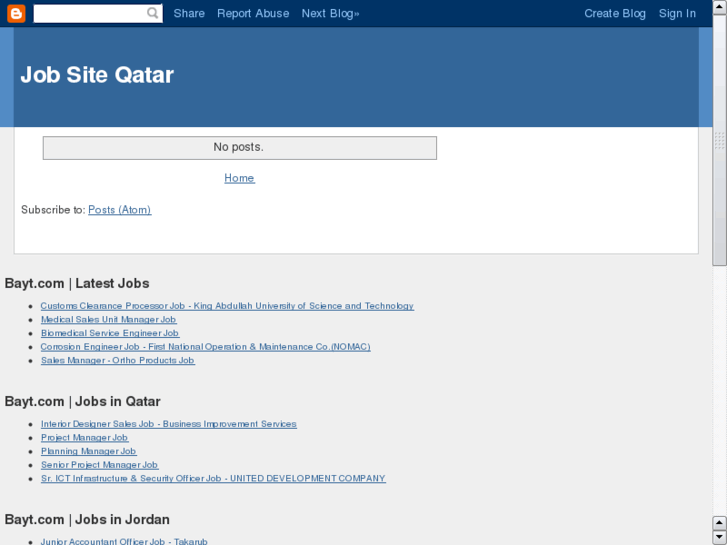Subscribe via Posts (Atom) link
727x545 pixels.
(120, 210)
